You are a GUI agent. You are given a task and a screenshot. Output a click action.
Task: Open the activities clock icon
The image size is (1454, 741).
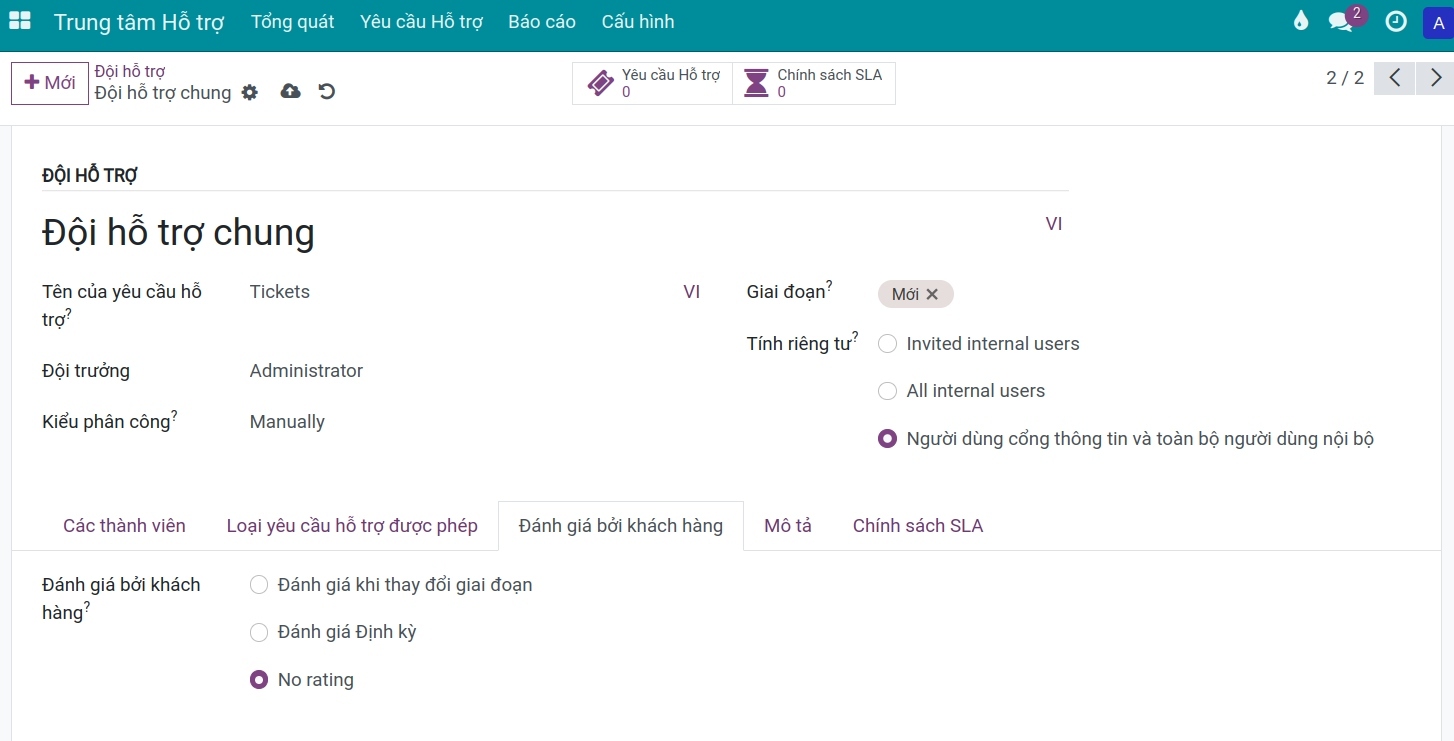1396,21
